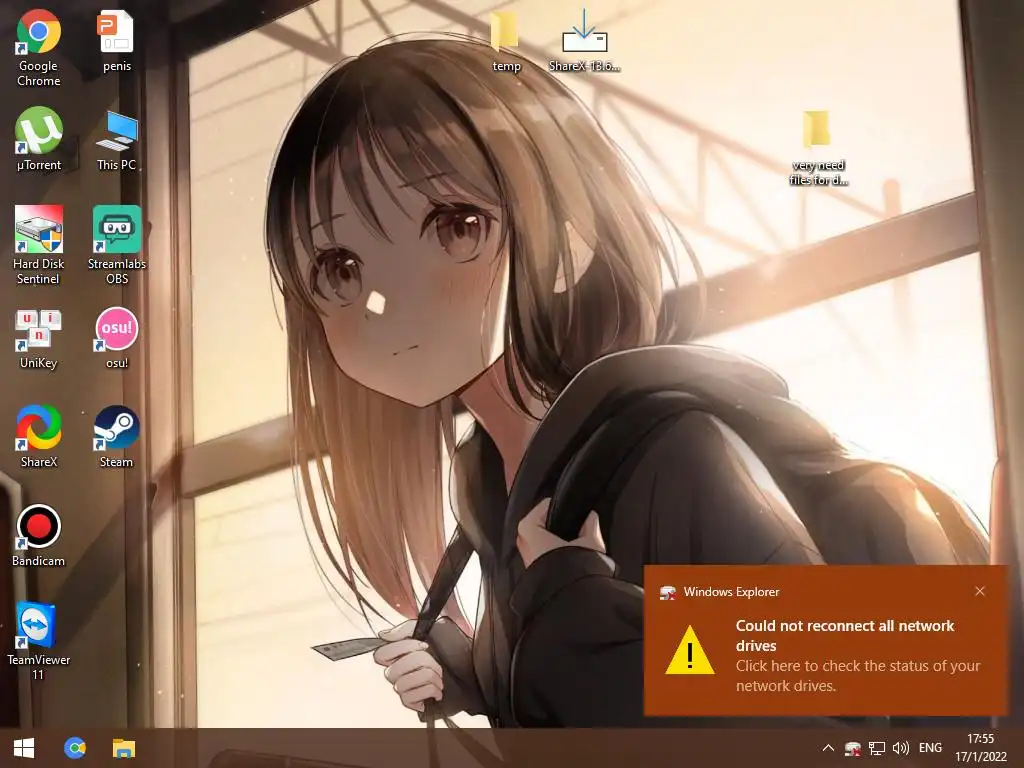Launch TeamViewer 11 from desktop
Image resolution: width=1024 pixels, height=768 pixels.
(39, 641)
